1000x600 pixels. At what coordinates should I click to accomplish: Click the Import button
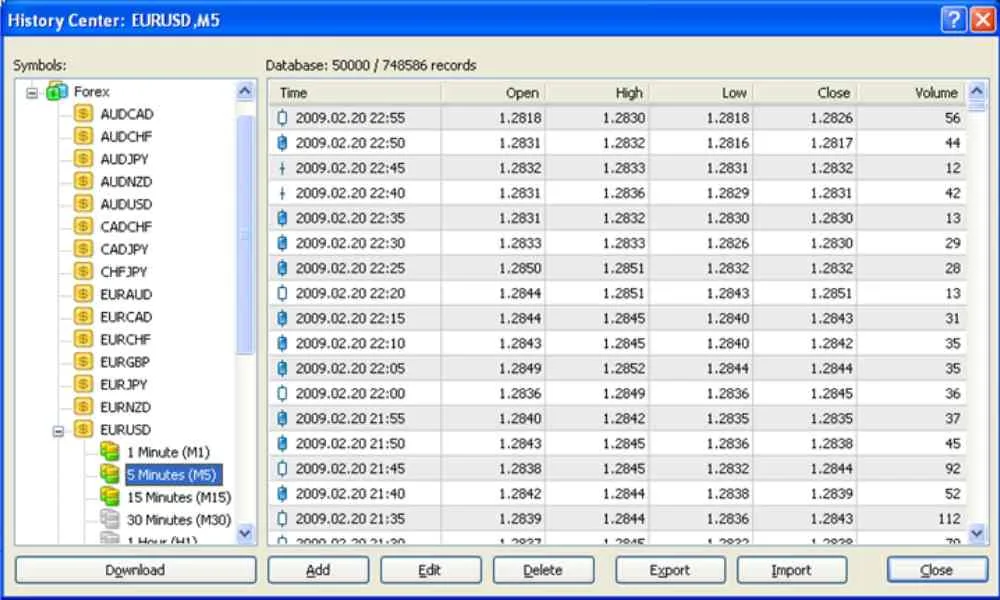tap(791, 570)
